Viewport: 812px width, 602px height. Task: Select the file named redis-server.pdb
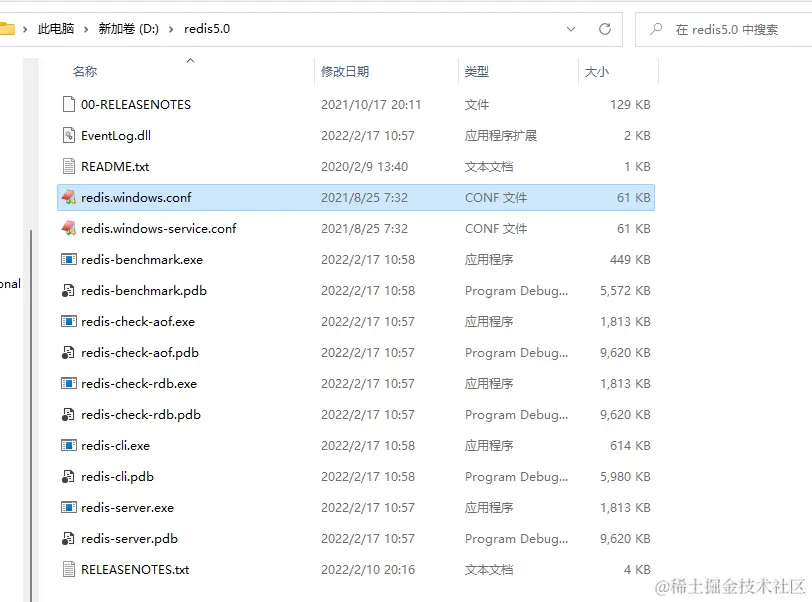click(129, 539)
